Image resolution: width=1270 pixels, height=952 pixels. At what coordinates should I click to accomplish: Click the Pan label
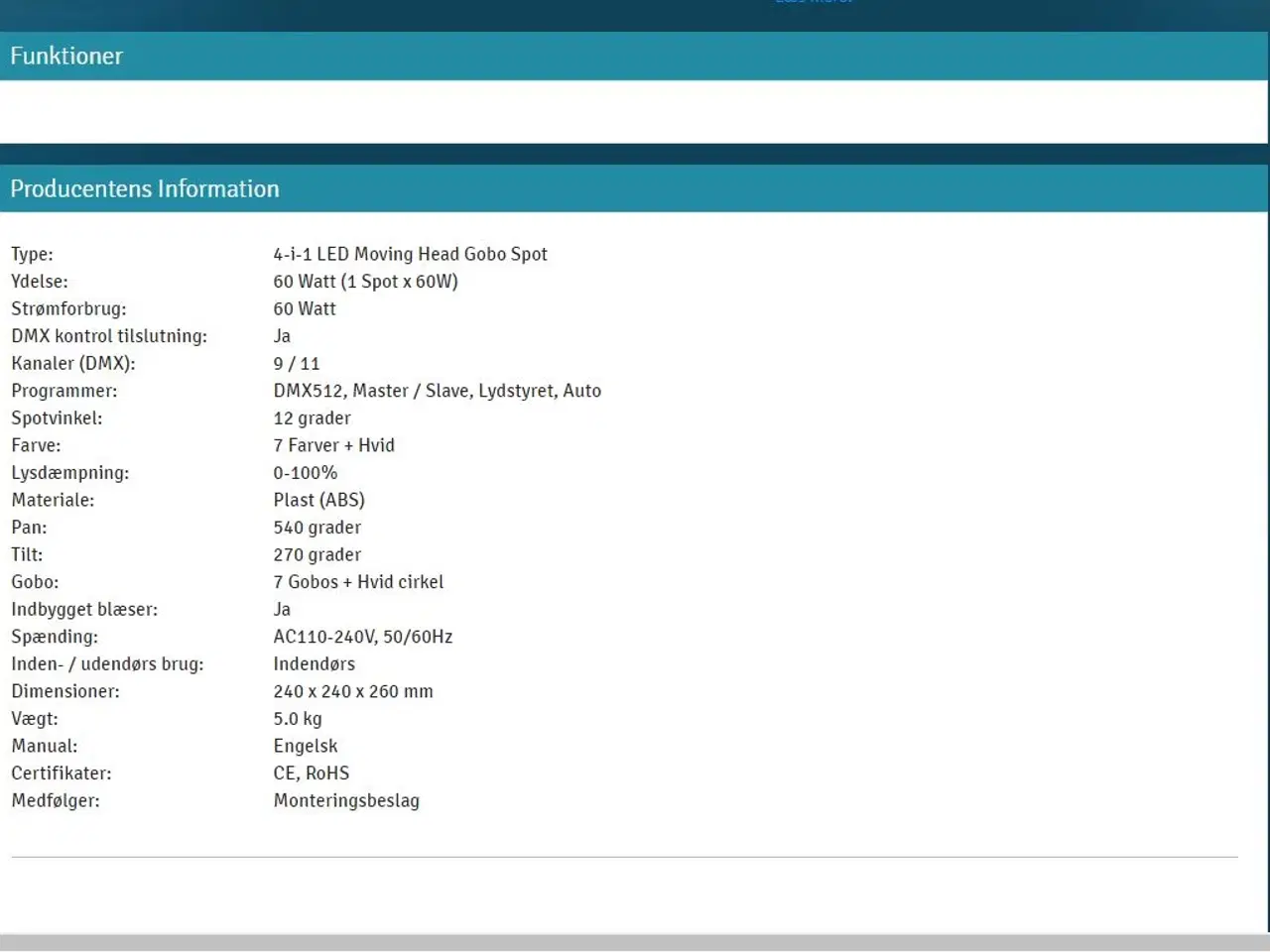[29, 528]
